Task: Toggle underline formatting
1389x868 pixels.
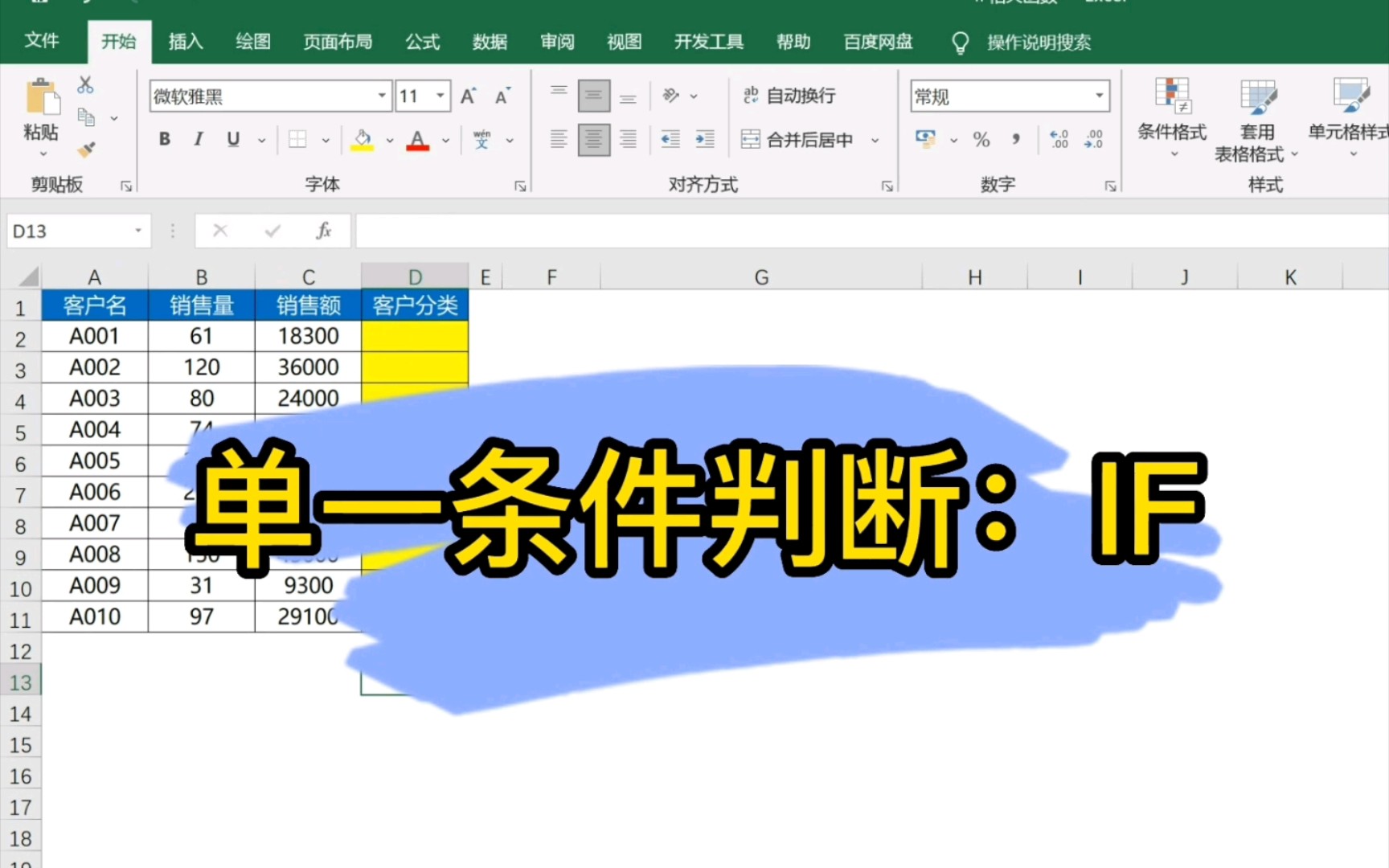Action: [231, 139]
